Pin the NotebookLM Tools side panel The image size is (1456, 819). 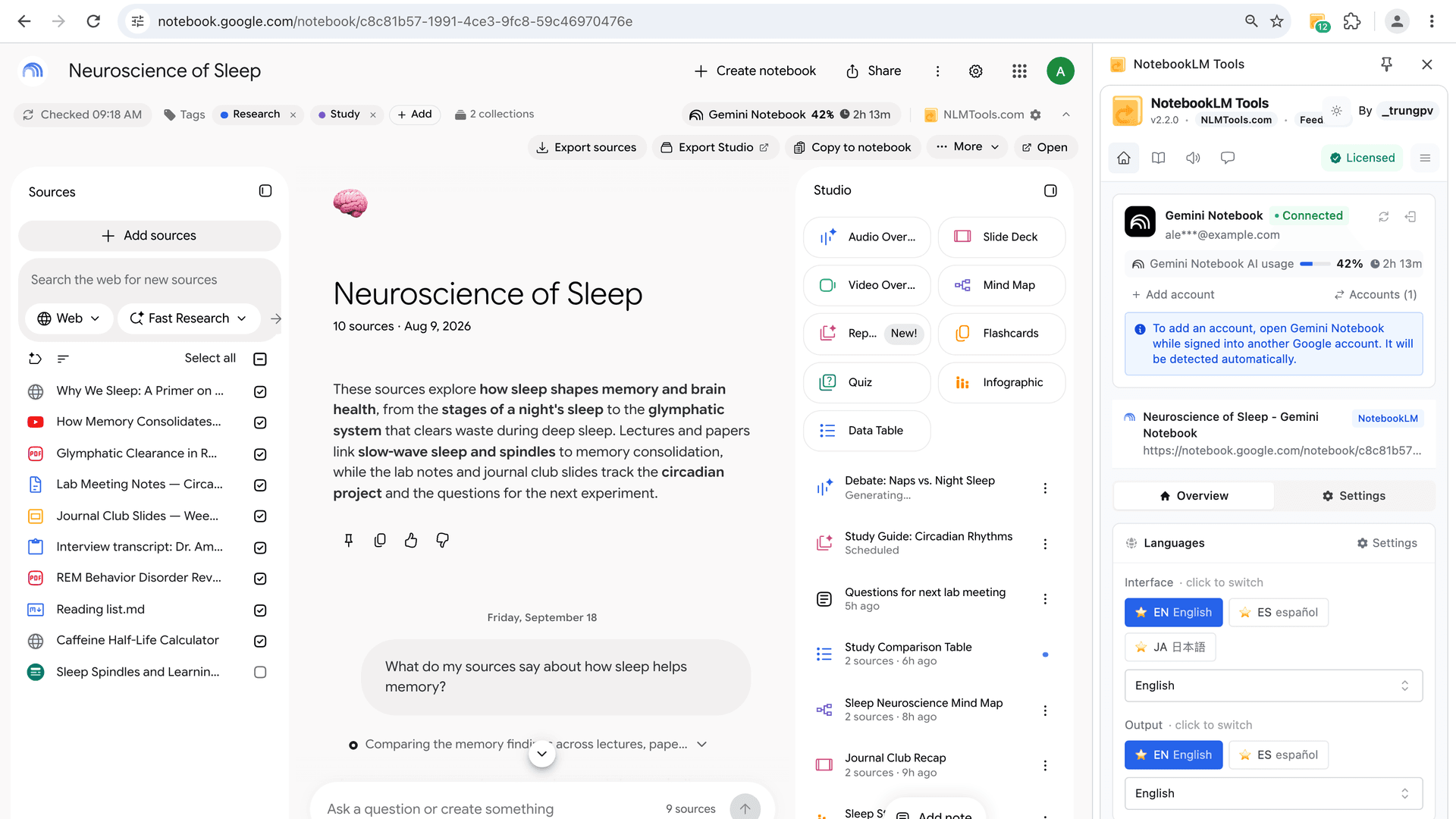1386,64
